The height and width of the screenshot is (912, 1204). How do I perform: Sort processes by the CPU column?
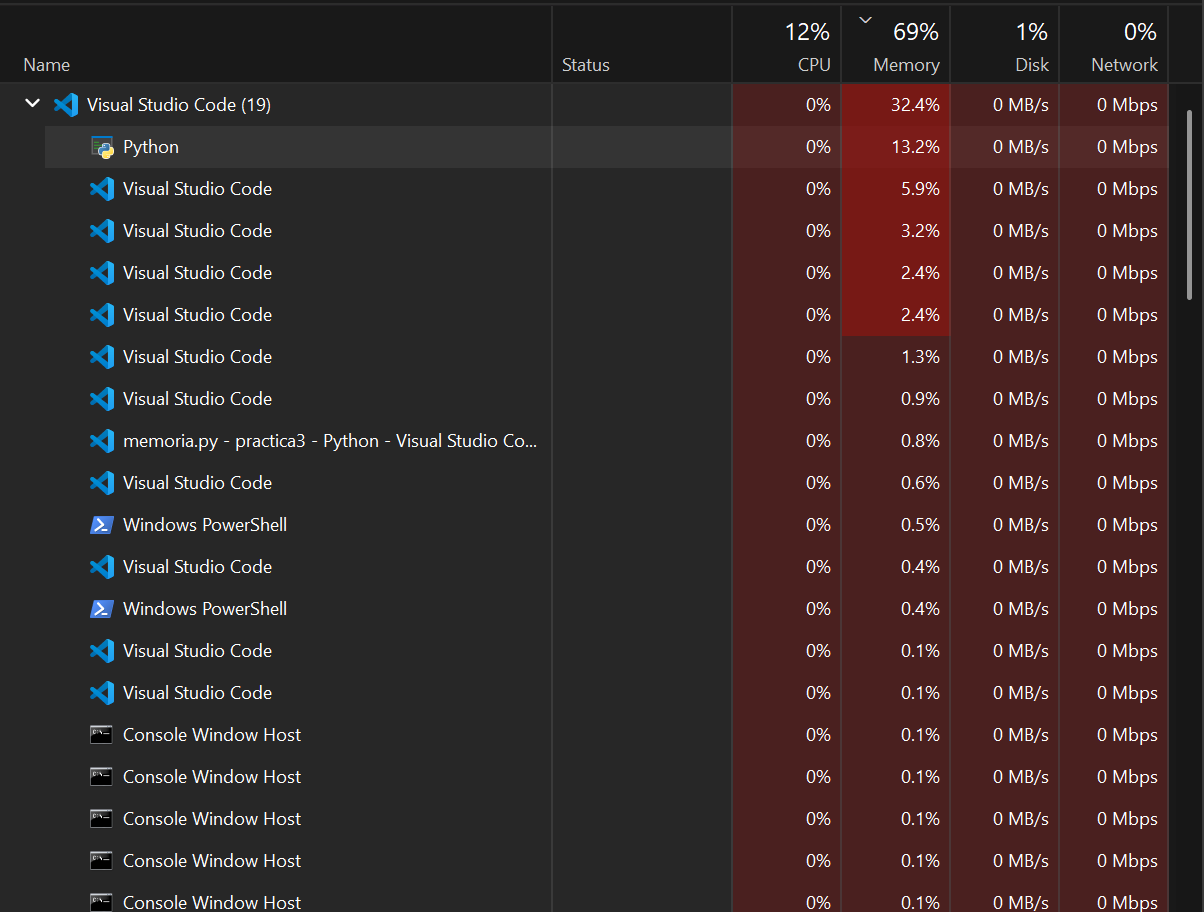(x=806, y=48)
